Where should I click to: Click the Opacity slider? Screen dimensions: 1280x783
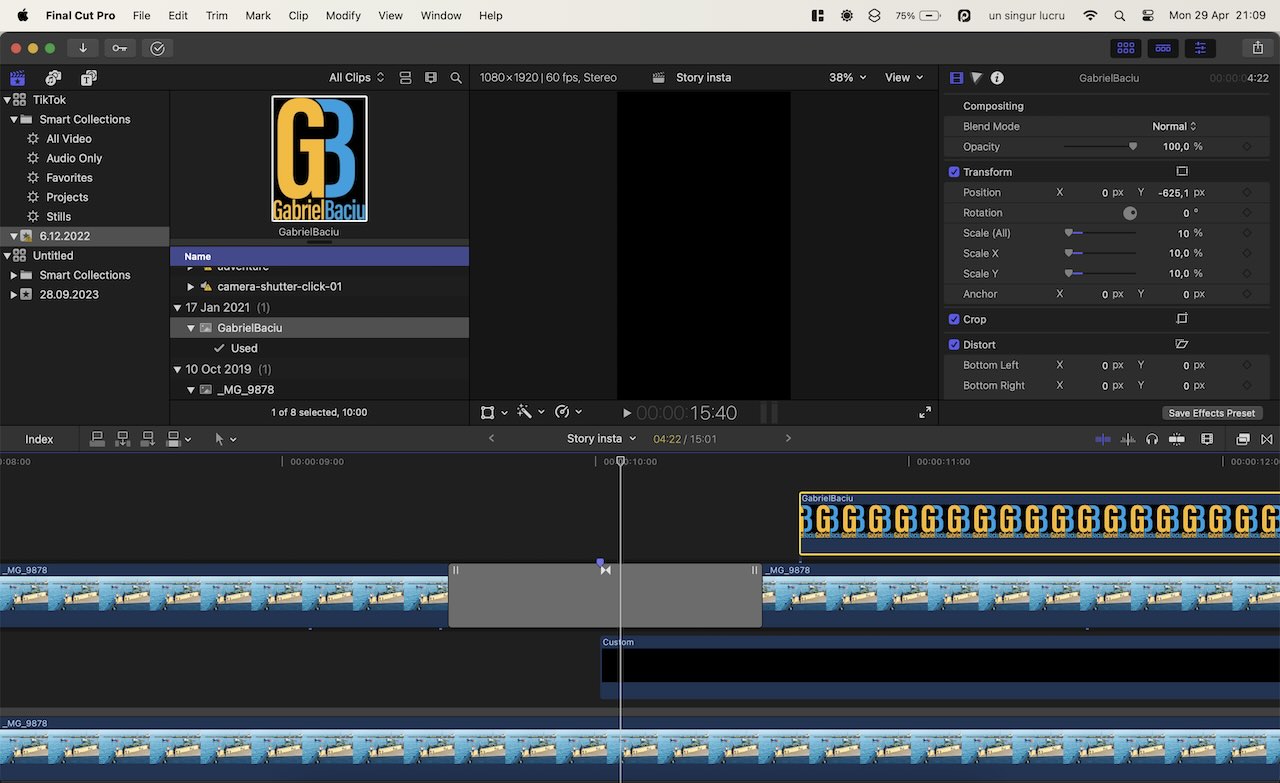coord(1100,147)
